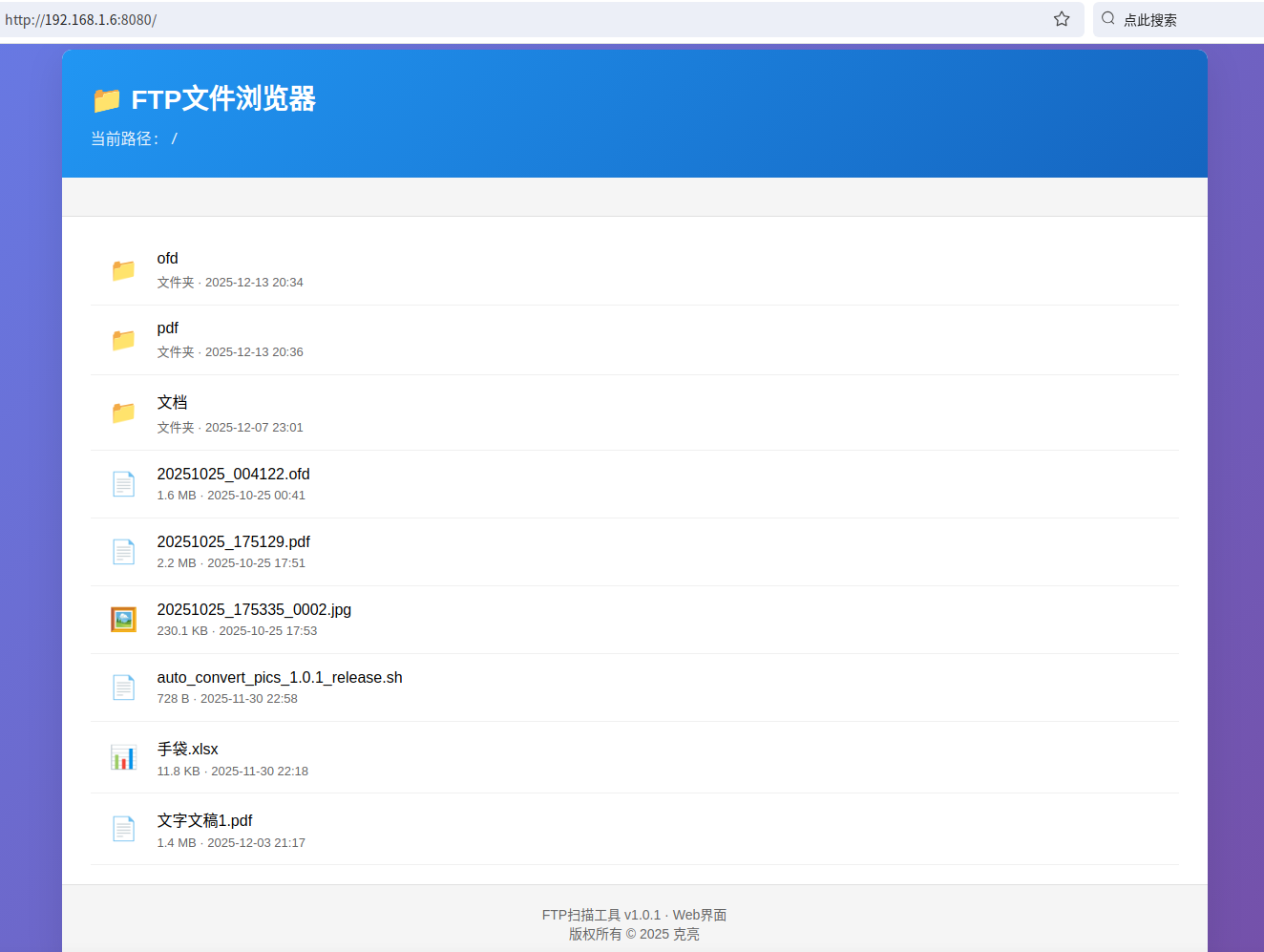Open the file 20251025_004122.ofd

[233, 474]
